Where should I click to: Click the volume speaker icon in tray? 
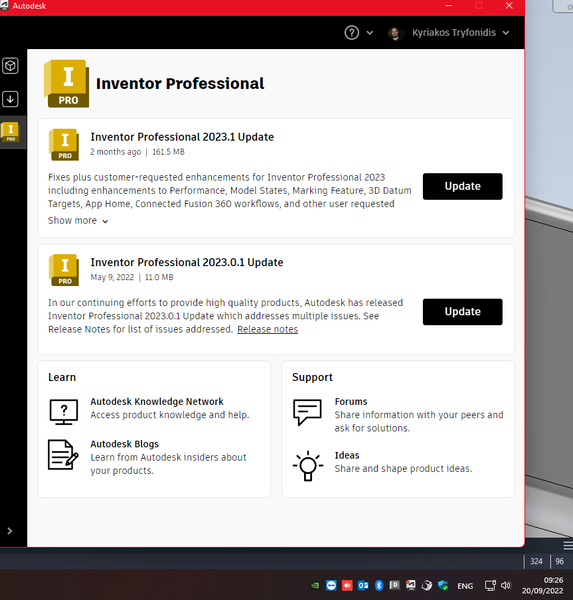(506, 585)
